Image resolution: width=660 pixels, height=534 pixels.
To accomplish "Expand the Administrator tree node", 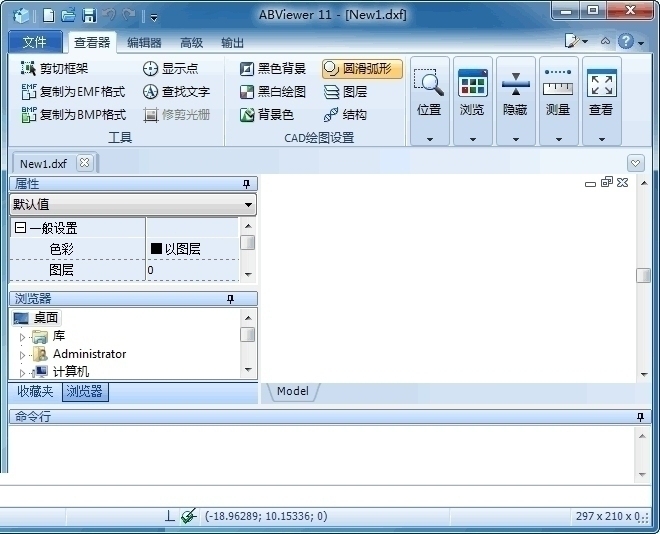I will tap(22, 355).
